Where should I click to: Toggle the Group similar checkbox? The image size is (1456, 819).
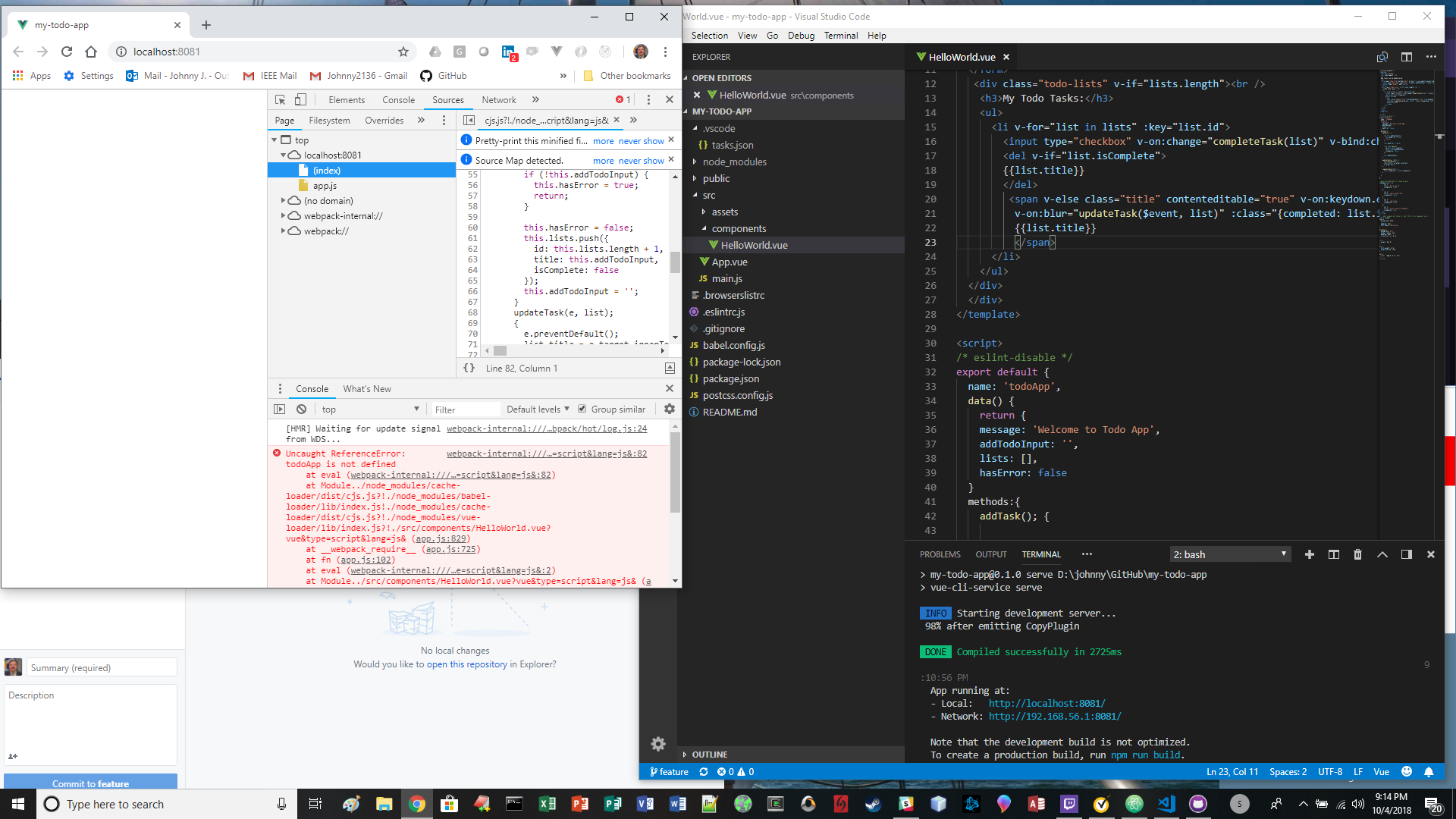click(582, 409)
